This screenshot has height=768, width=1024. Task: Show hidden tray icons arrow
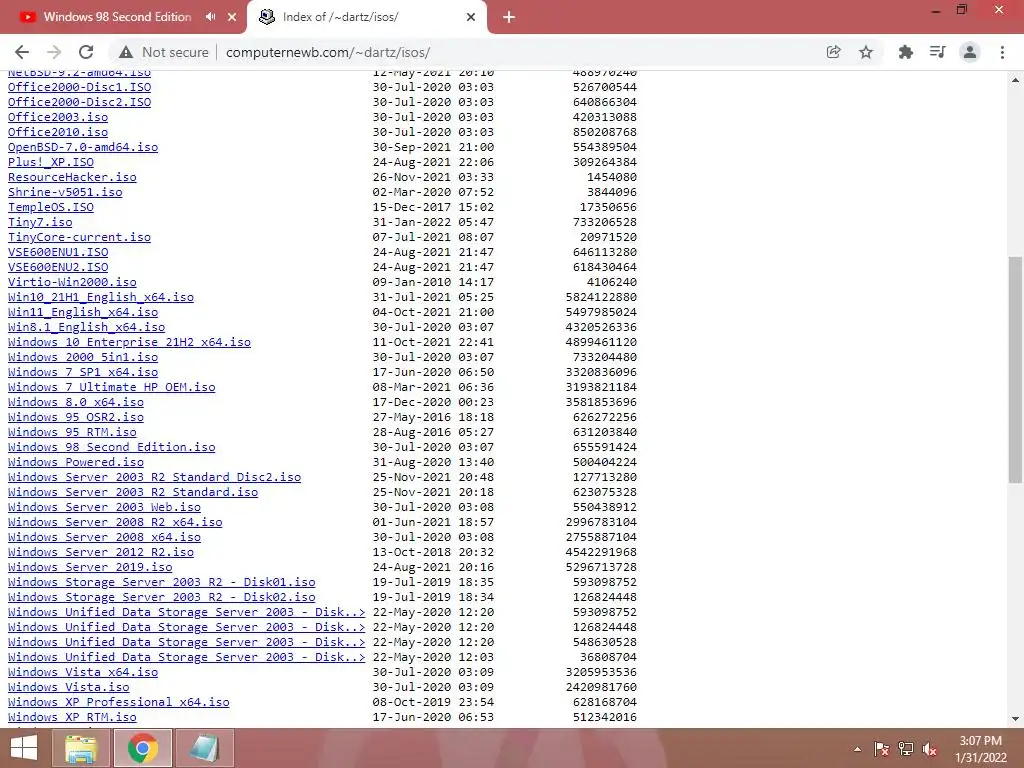[x=857, y=749]
